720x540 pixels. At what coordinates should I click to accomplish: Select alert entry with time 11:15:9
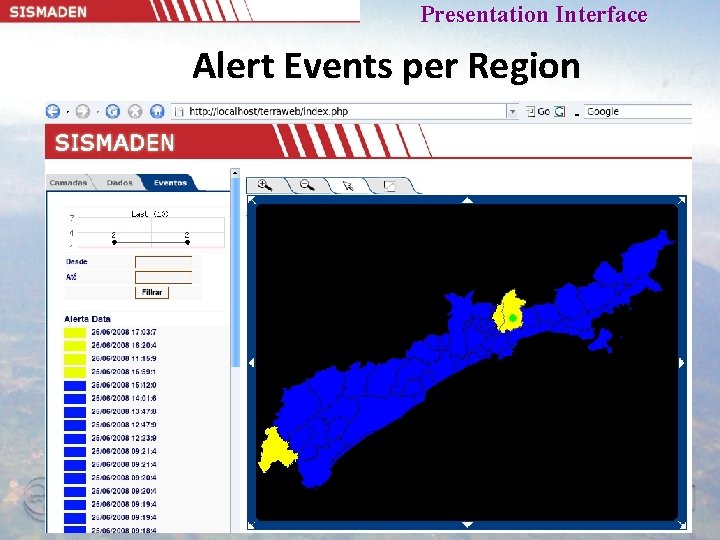(x=124, y=359)
